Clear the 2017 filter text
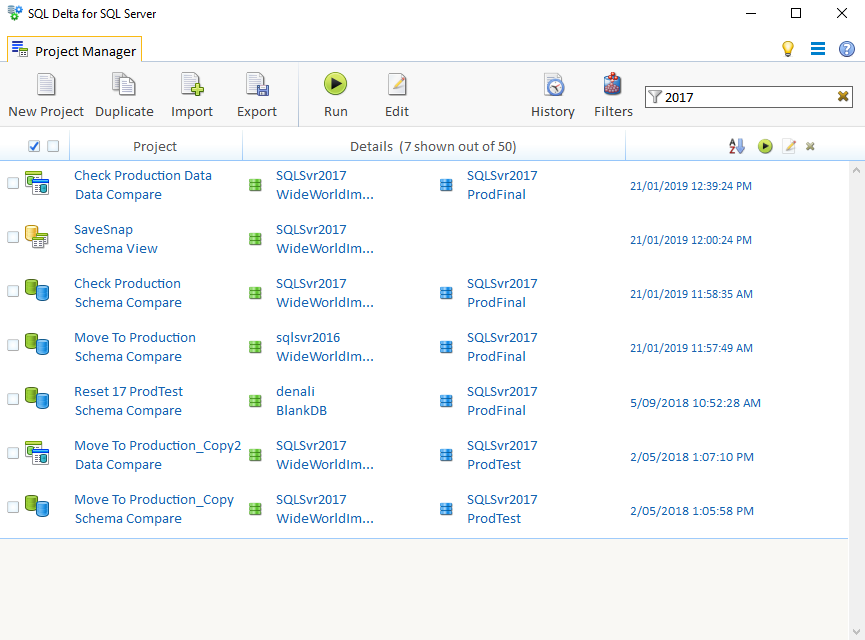Screen dimensions: 865x640 pyautogui.click(x=842, y=97)
